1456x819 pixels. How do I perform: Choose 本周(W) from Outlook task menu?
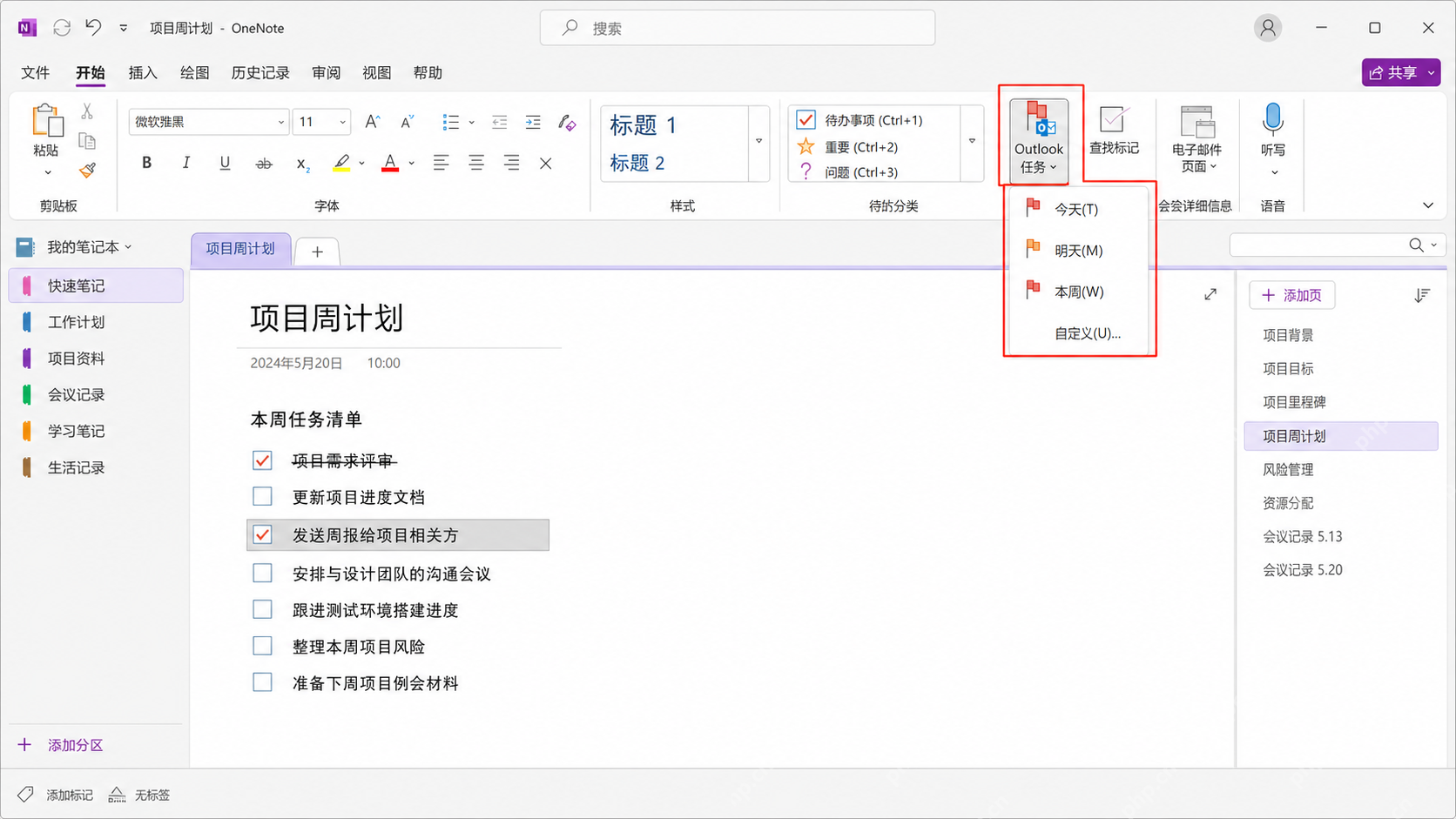[x=1076, y=292]
